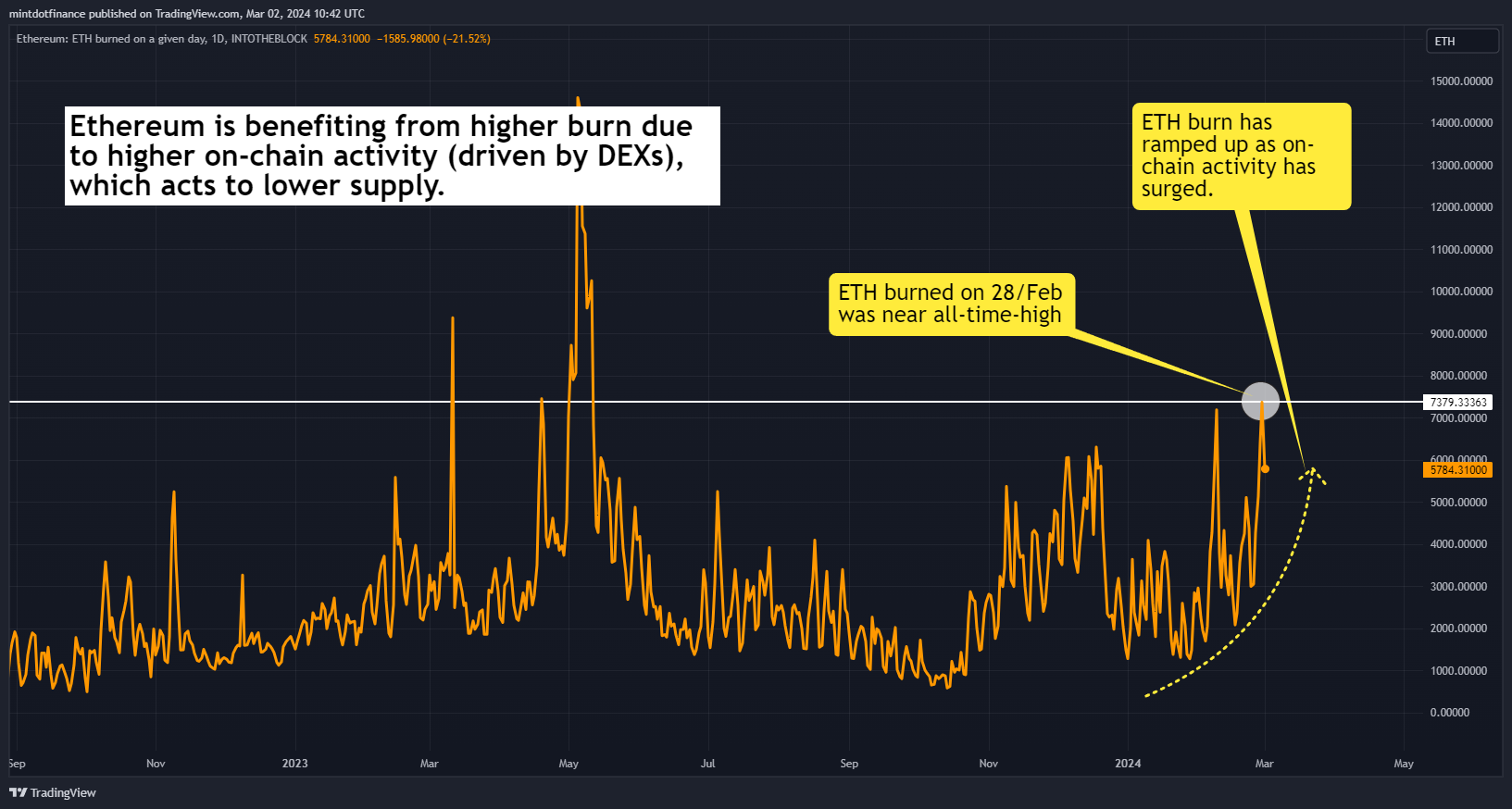Click the published-by header 'mintdotfinance published on TradingView.com'
1512x809 pixels.
(124, 14)
